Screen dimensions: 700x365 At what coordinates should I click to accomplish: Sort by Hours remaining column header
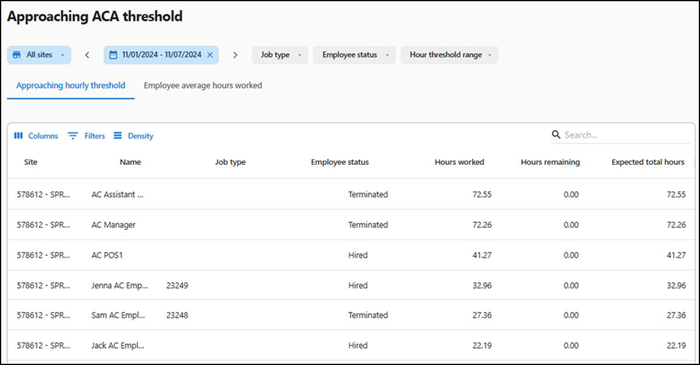pyautogui.click(x=550, y=162)
